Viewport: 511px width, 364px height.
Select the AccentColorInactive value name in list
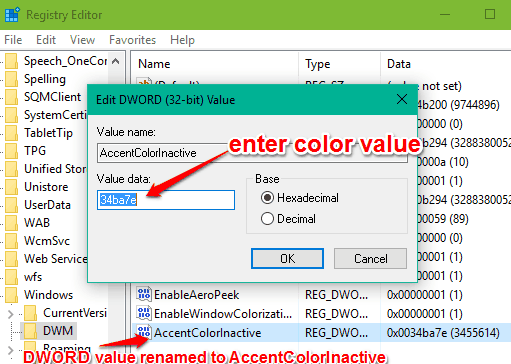[x=207, y=333]
